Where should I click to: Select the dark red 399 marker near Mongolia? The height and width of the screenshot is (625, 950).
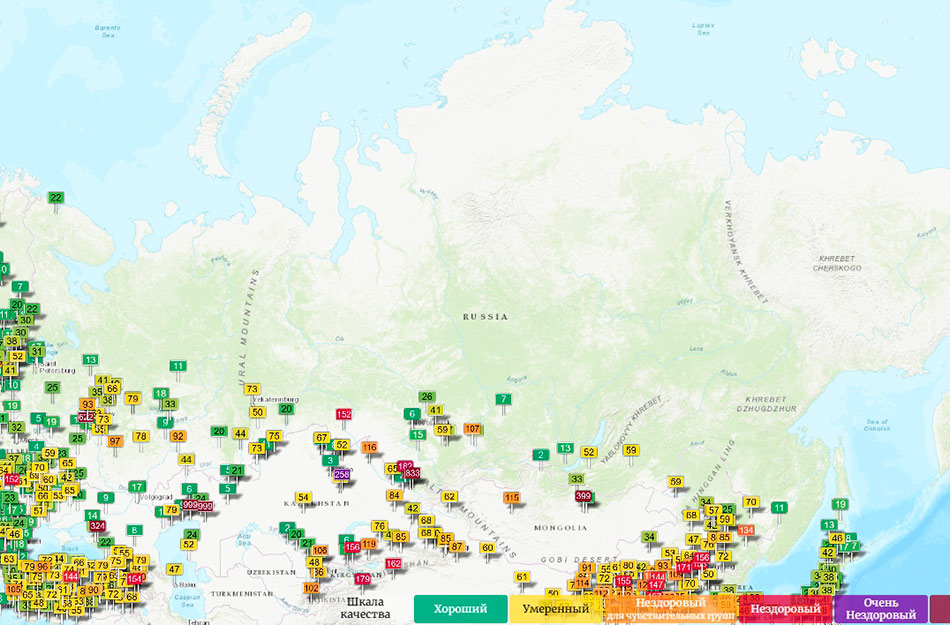coord(584,496)
